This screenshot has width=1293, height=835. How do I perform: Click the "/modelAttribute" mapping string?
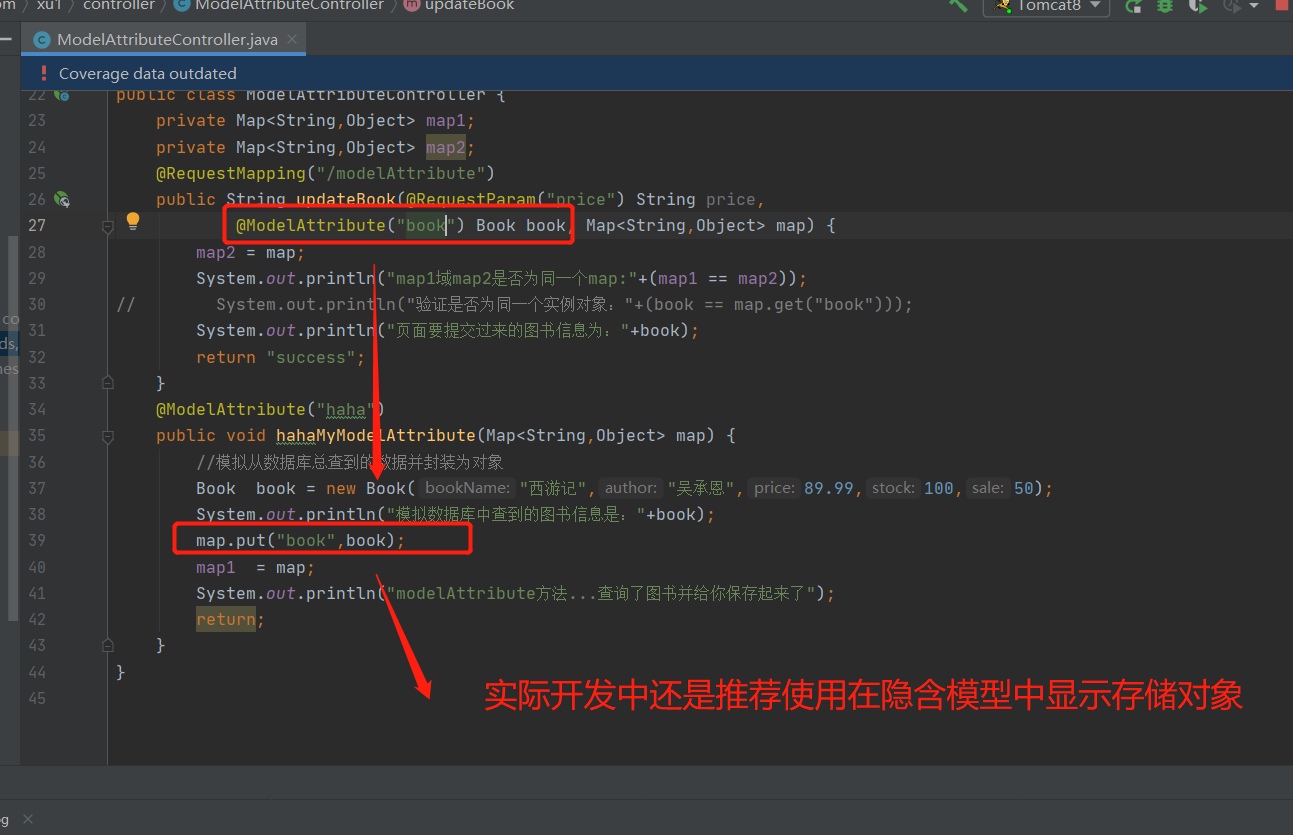(x=400, y=173)
